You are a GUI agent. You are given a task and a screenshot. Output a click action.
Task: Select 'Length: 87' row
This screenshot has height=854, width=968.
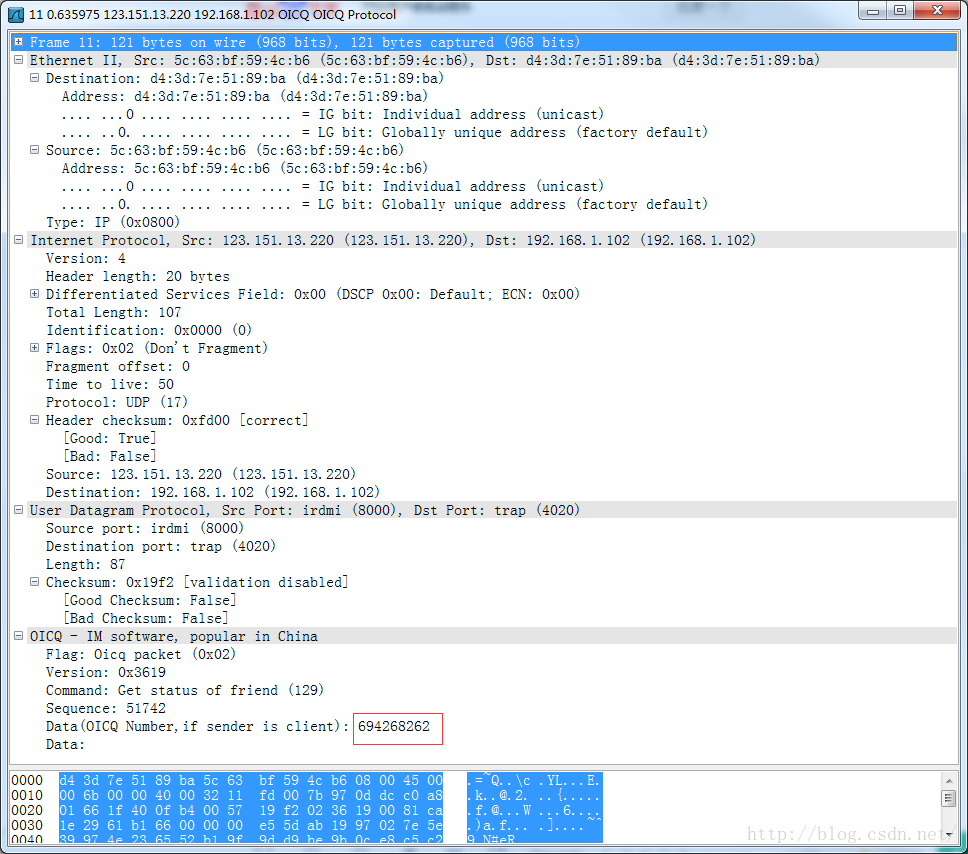coord(85,564)
